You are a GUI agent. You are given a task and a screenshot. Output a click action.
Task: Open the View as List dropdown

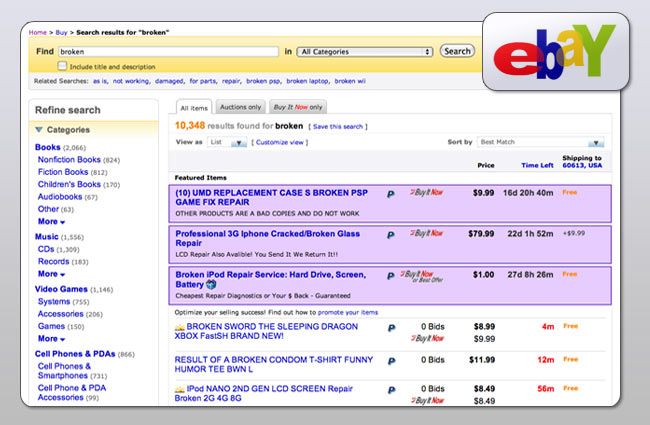227,142
